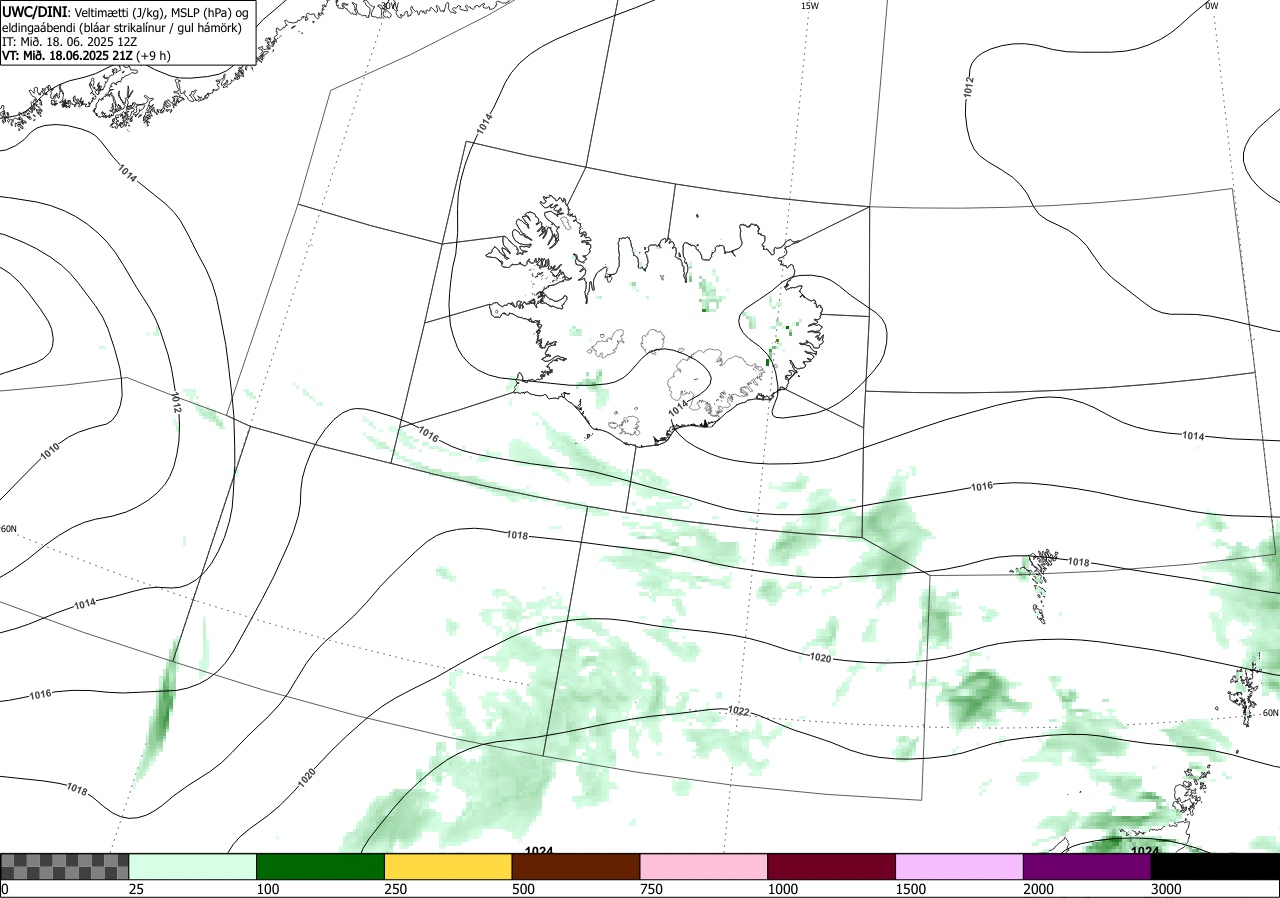Click the "eldingaábendi (bláar strikalínur / gul hámörk)" line
Viewport: 1280px width, 898px height.
(x=121, y=27)
